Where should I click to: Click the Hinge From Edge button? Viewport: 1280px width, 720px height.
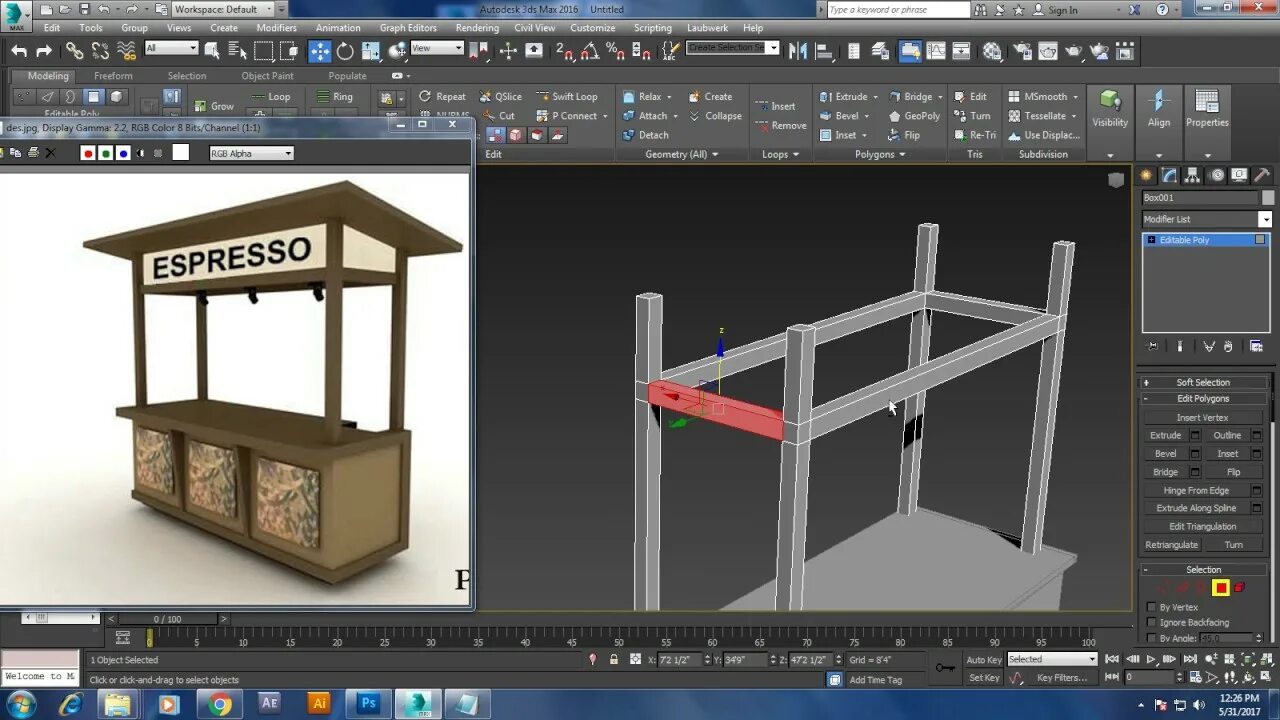pyautogui.click(x=1196, y=490)
